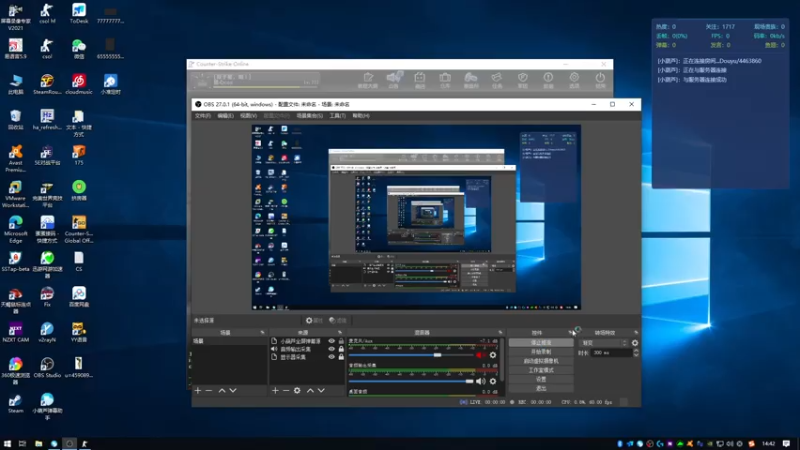Open 视图(V) menu in OBS
This screenshot has height=450, width=800.
248,116
